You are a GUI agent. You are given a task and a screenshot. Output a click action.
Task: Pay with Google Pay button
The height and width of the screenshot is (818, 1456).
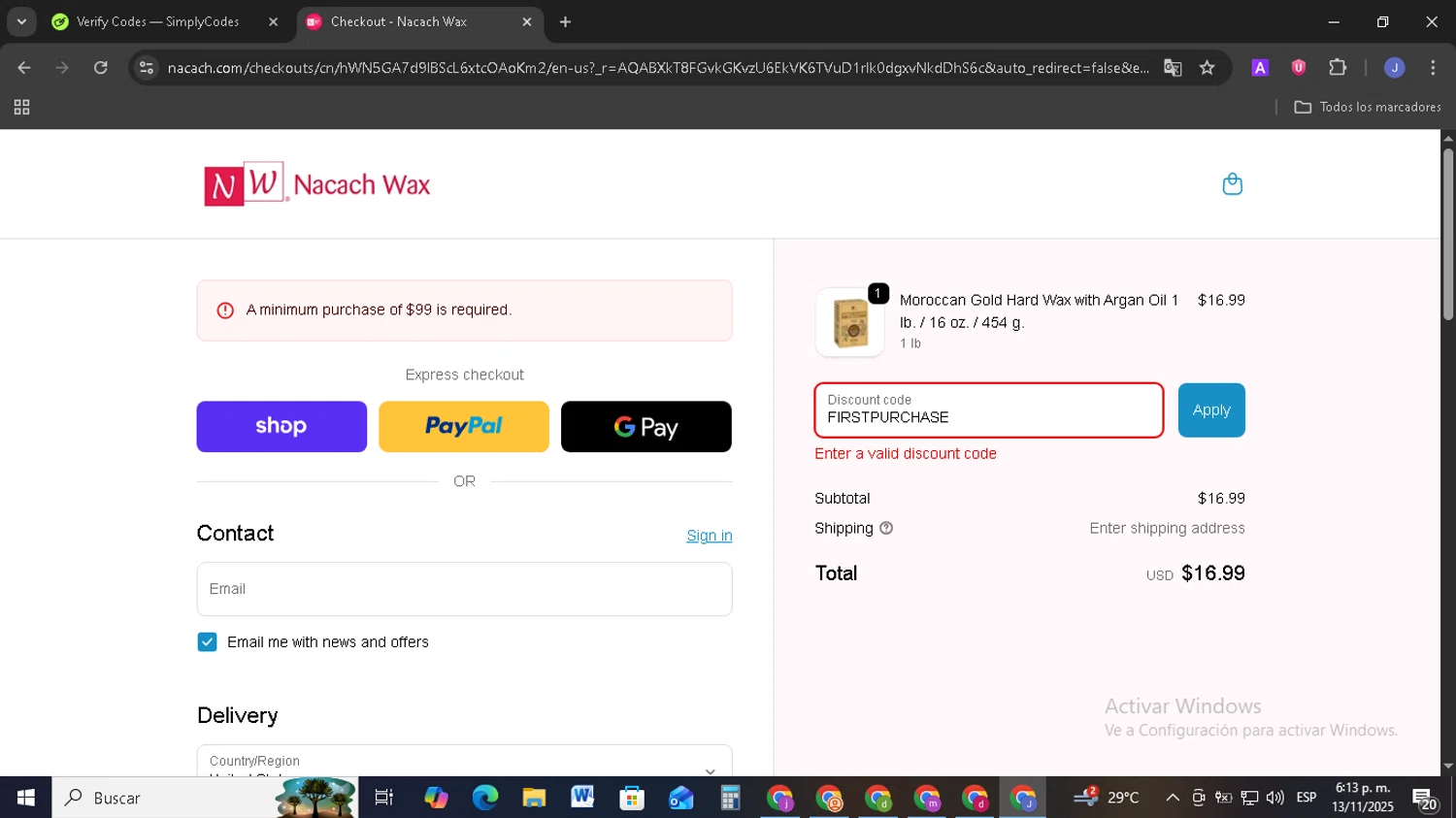coord(646,427)
